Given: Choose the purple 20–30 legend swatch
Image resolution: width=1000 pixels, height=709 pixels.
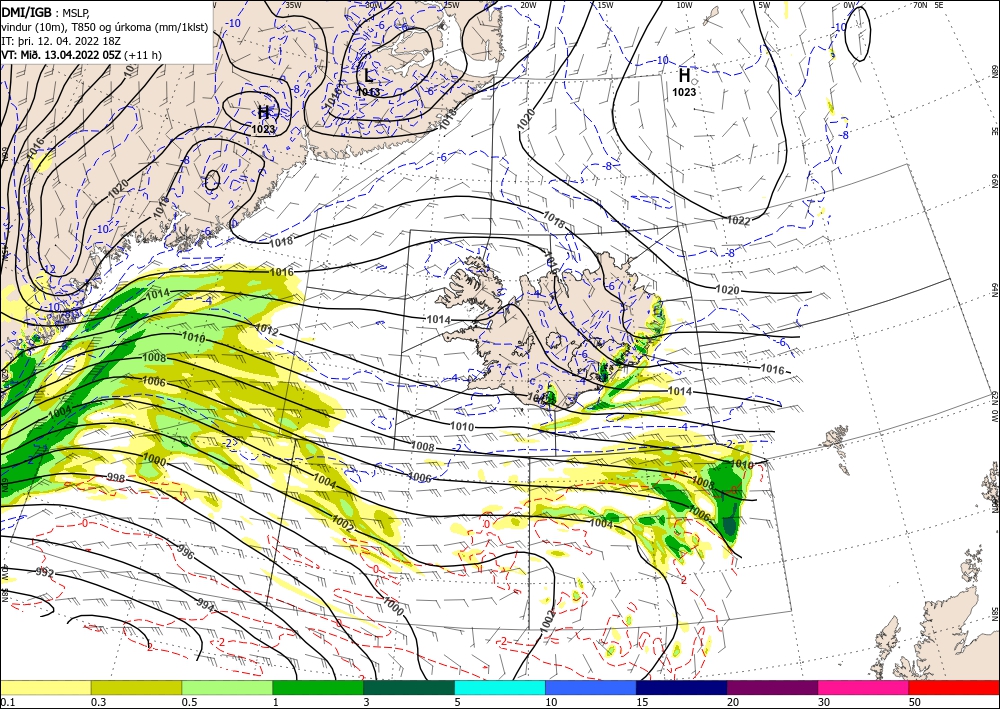Looking at the screenshot, I should [772, 687].
